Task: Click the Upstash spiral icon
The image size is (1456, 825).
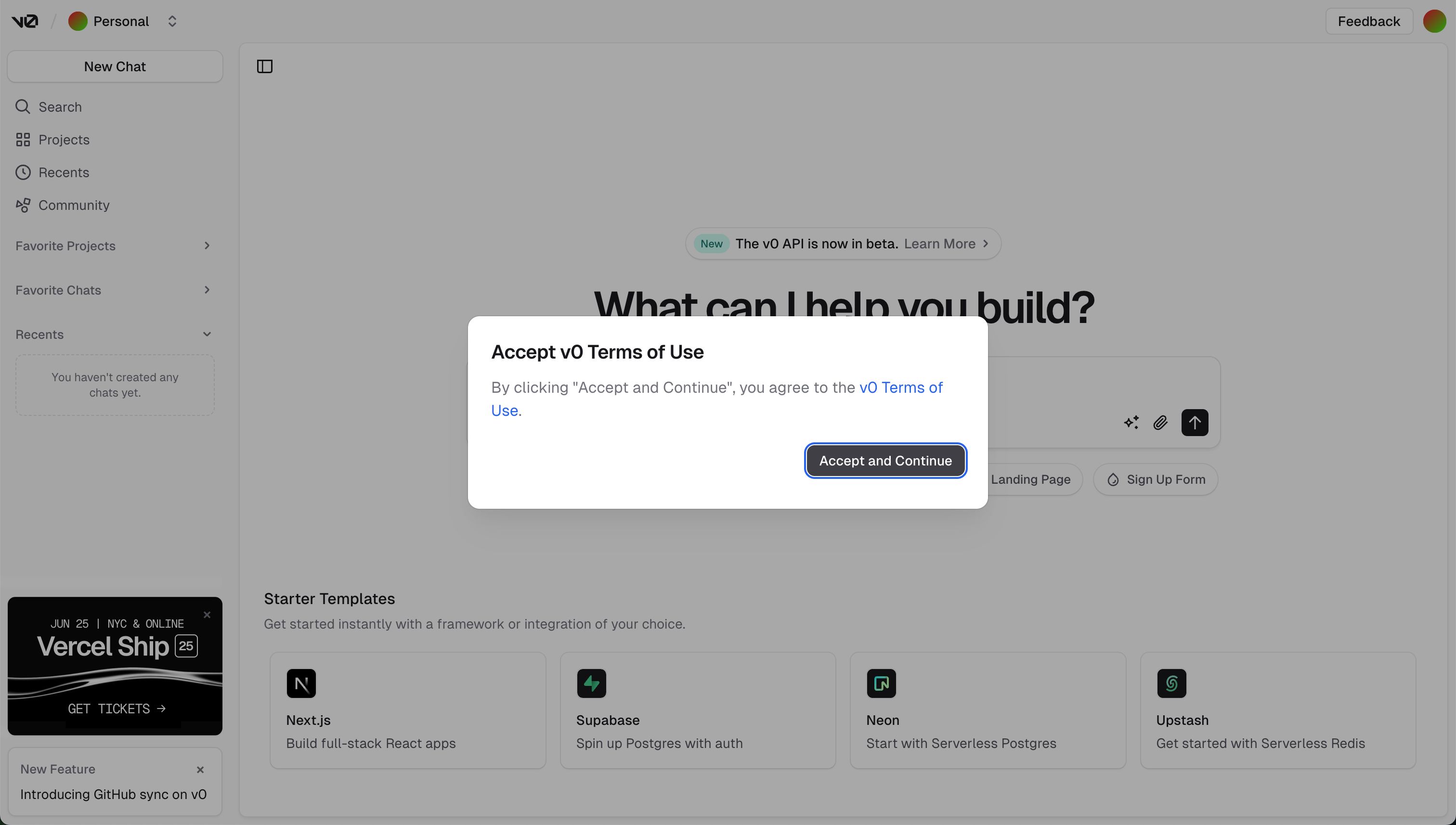Action: pyautogui.click(x=1171, y=683)
